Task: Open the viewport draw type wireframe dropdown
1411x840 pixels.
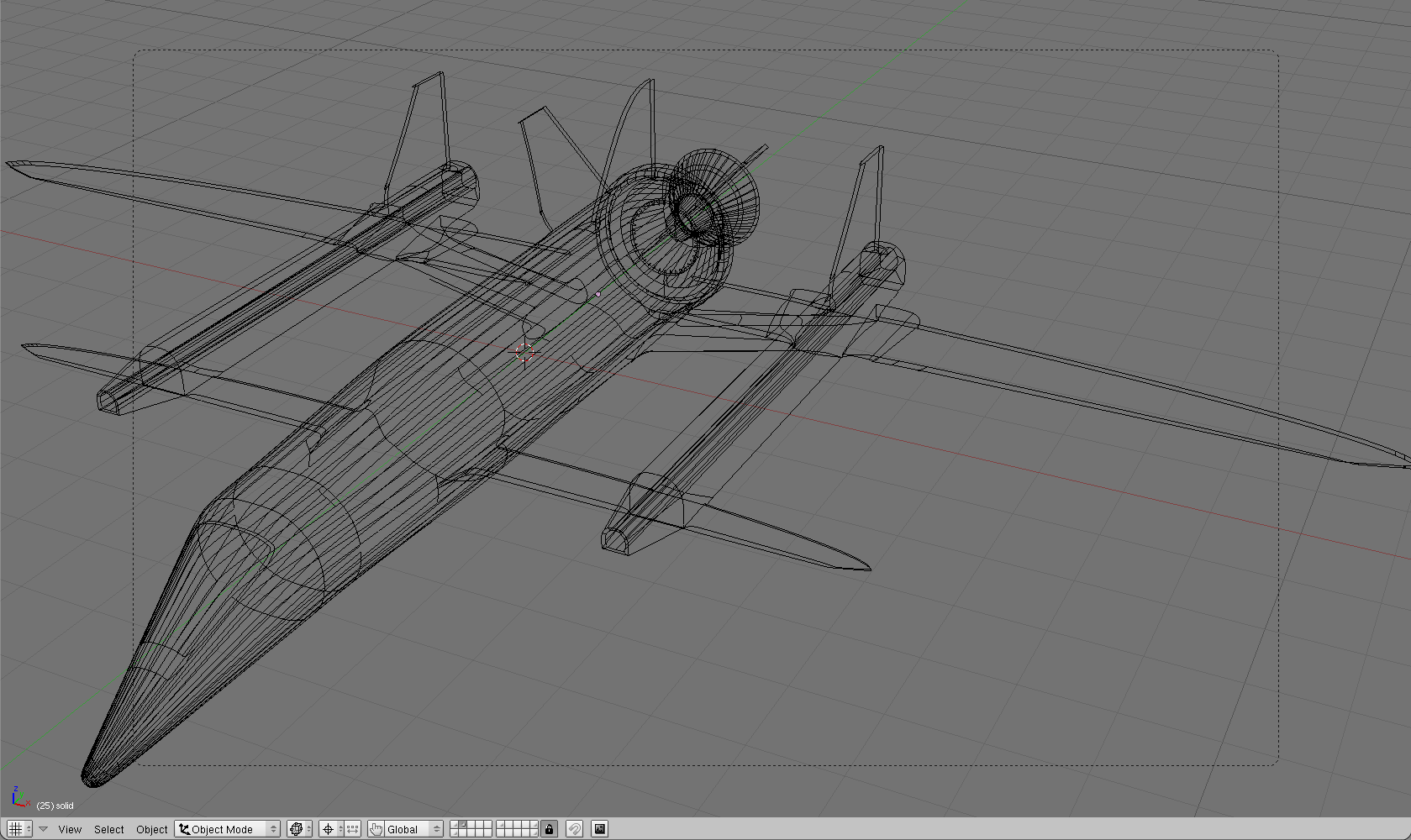Action: (299, 829)
